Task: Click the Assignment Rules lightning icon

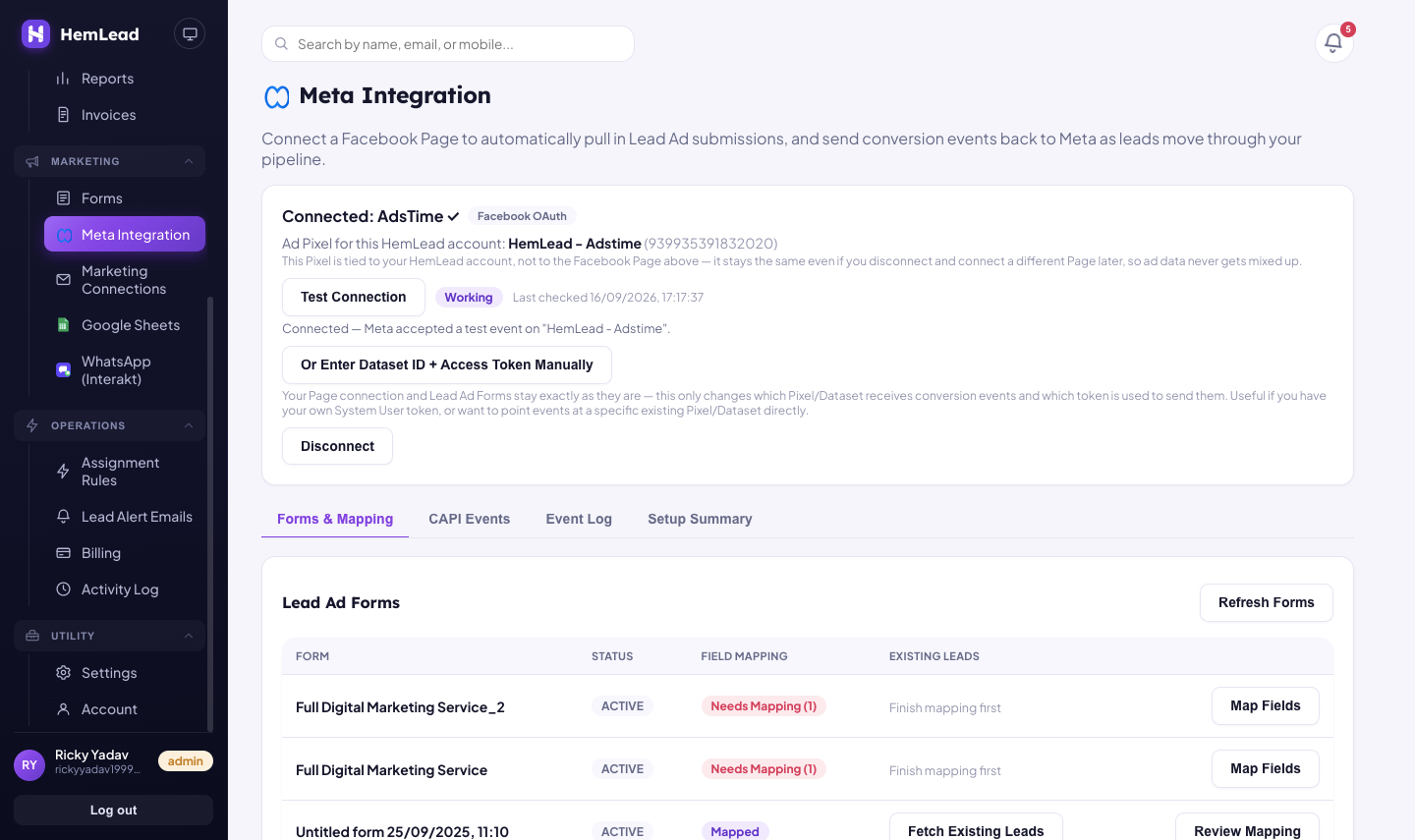Action: [63, 472]
